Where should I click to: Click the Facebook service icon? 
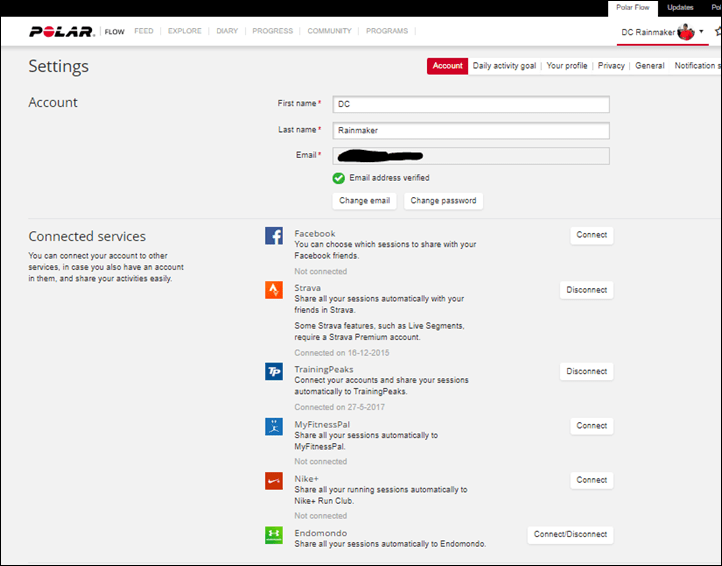tap(274, 236)
